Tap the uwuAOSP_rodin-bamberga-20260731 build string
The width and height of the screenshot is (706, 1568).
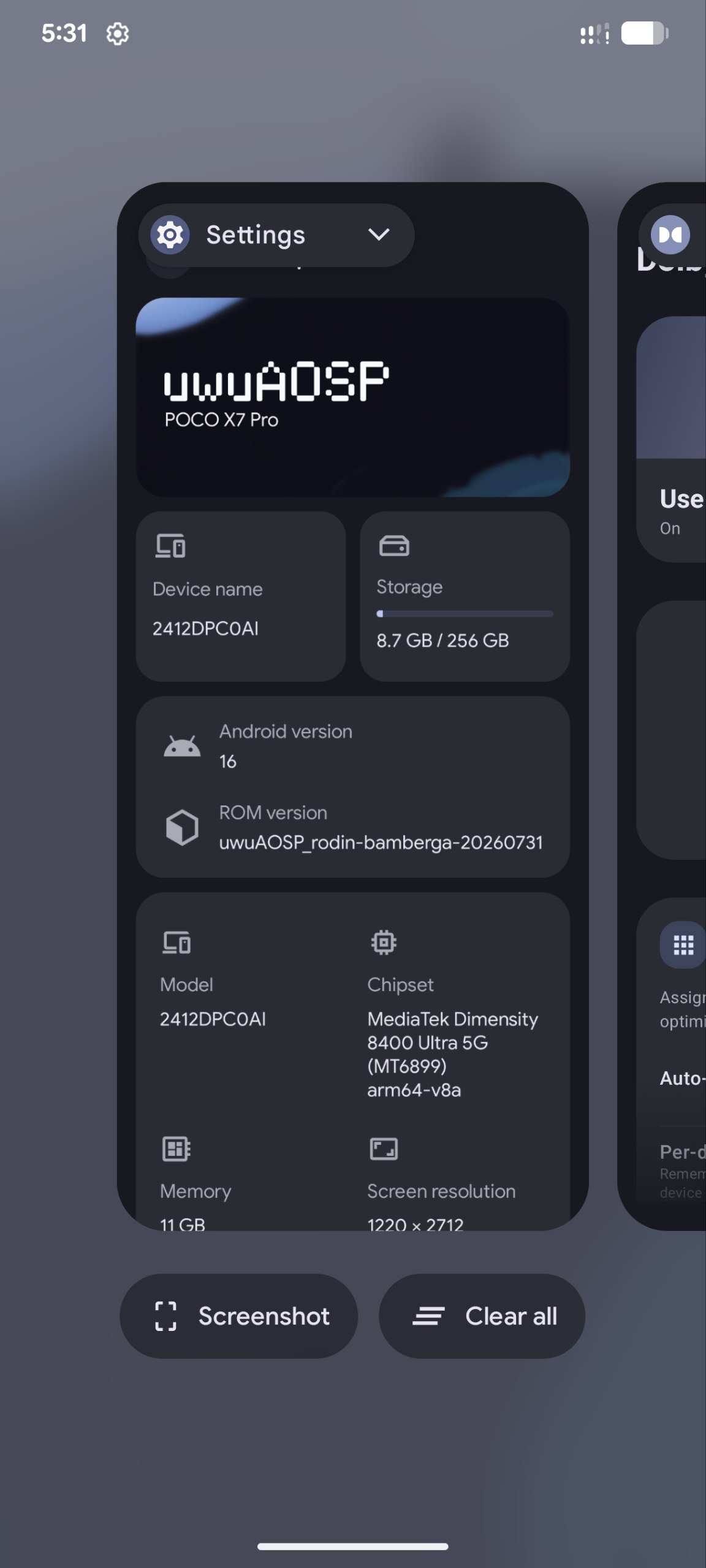[x=381, y=843]
